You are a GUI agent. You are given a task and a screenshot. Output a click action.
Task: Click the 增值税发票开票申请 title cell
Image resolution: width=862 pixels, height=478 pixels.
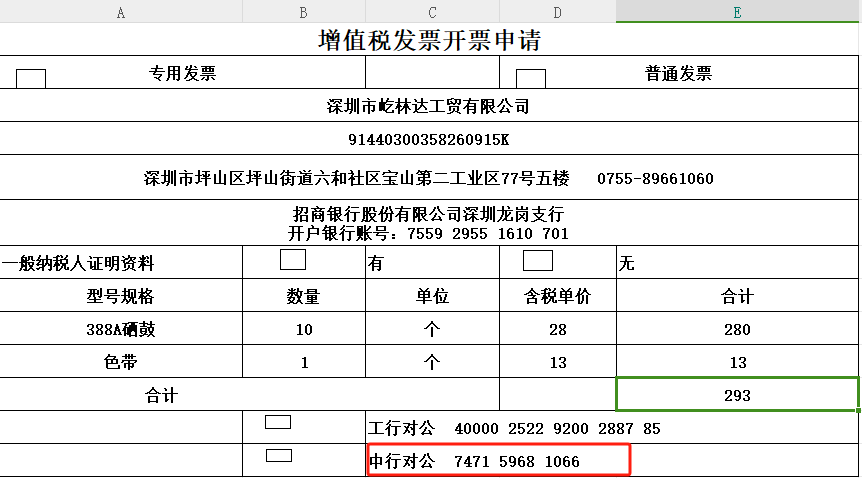pos(430,41)
